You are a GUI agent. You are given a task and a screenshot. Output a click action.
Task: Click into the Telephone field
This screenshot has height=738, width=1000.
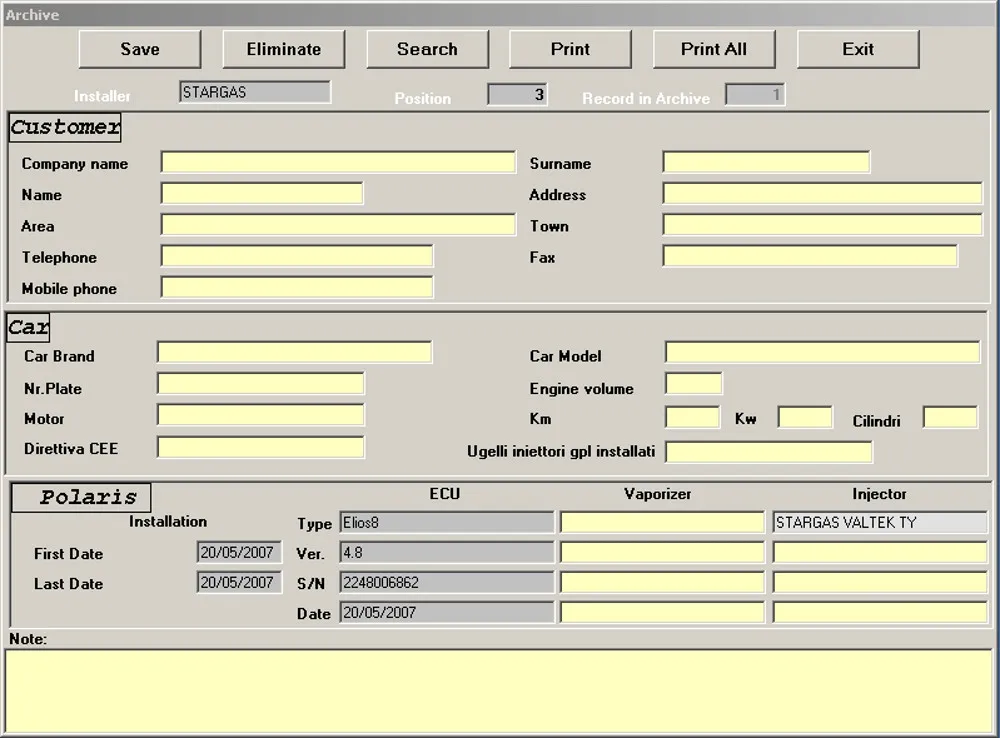coord(297,257)
